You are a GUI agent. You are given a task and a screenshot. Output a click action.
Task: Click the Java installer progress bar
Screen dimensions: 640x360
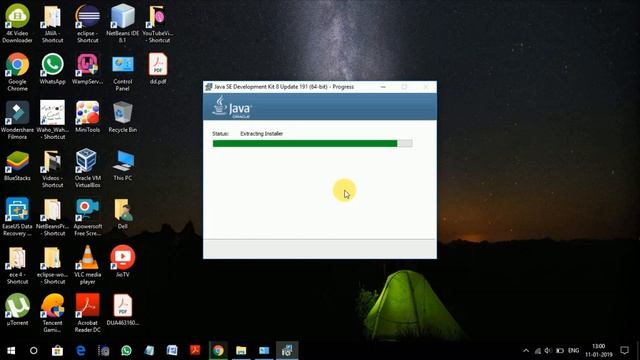tap(312, 143)
